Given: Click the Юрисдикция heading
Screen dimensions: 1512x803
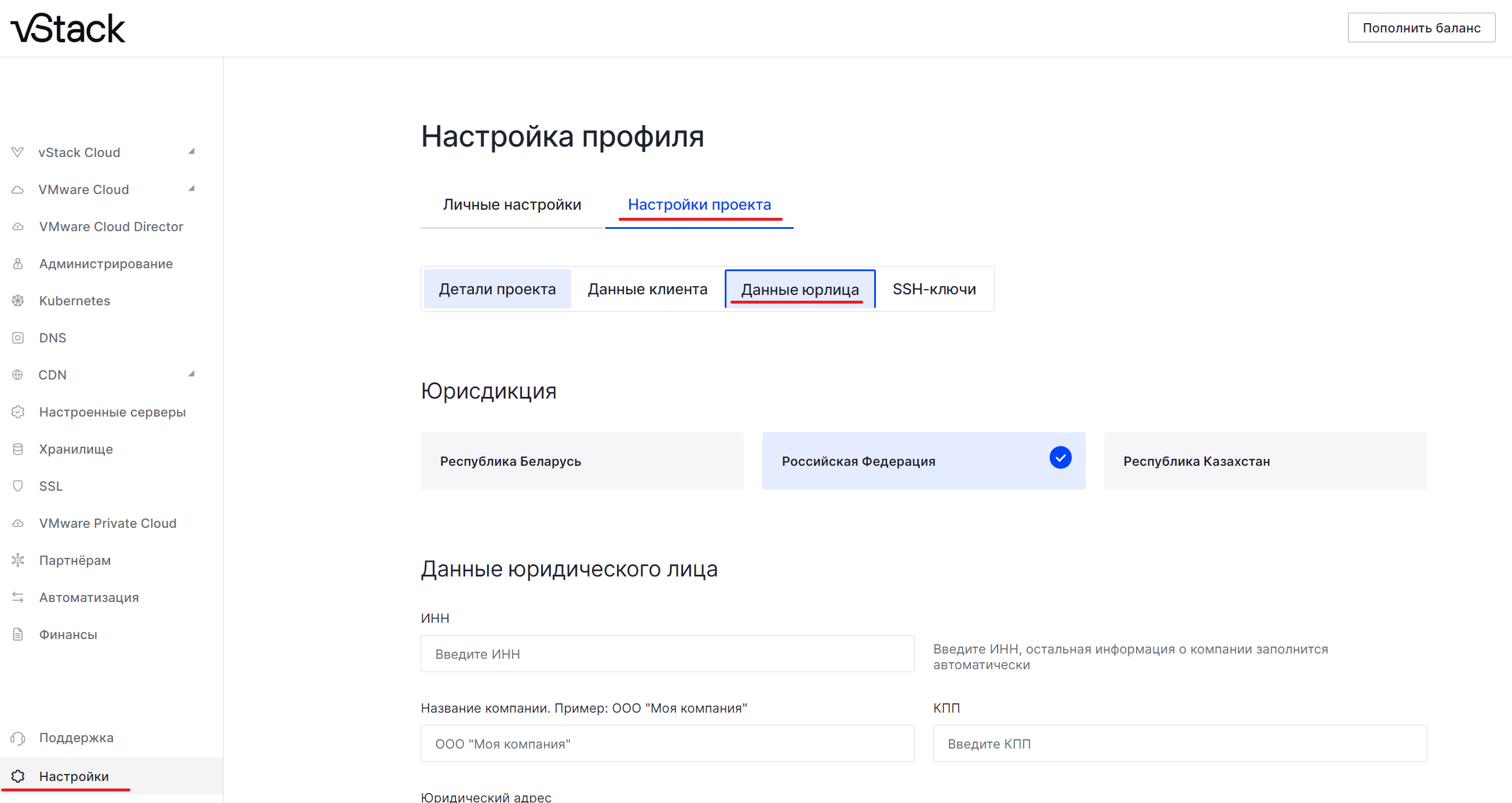Looking at the screenshot, I should tap(488, 391).
